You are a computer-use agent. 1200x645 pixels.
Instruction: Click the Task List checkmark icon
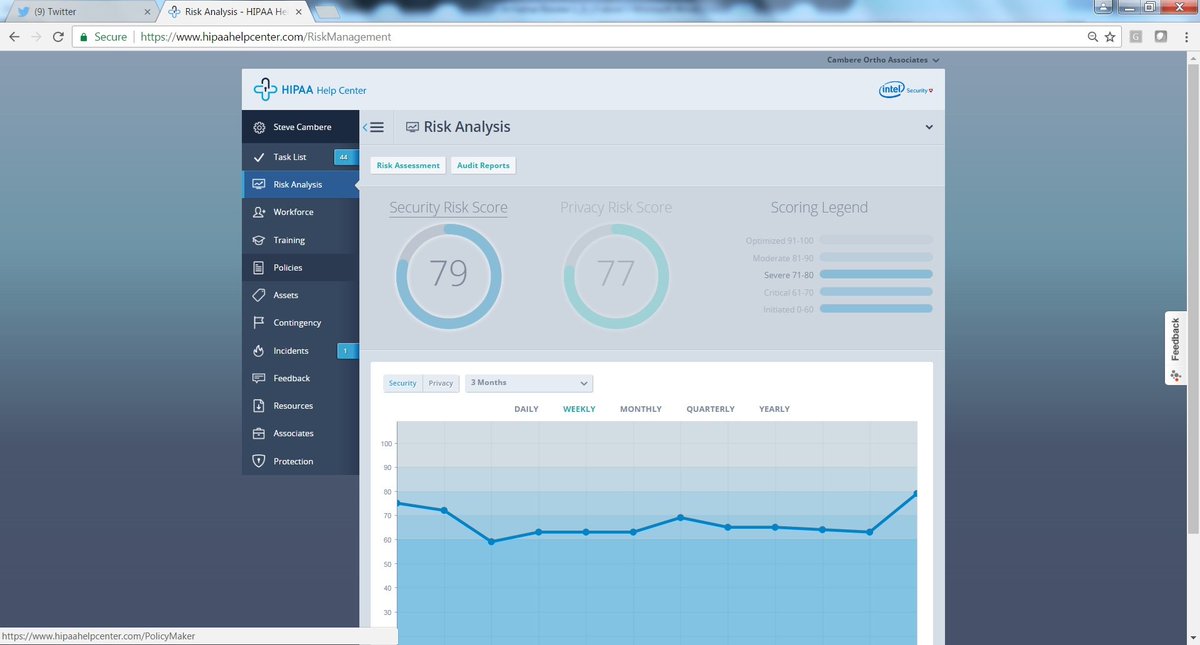259,157
